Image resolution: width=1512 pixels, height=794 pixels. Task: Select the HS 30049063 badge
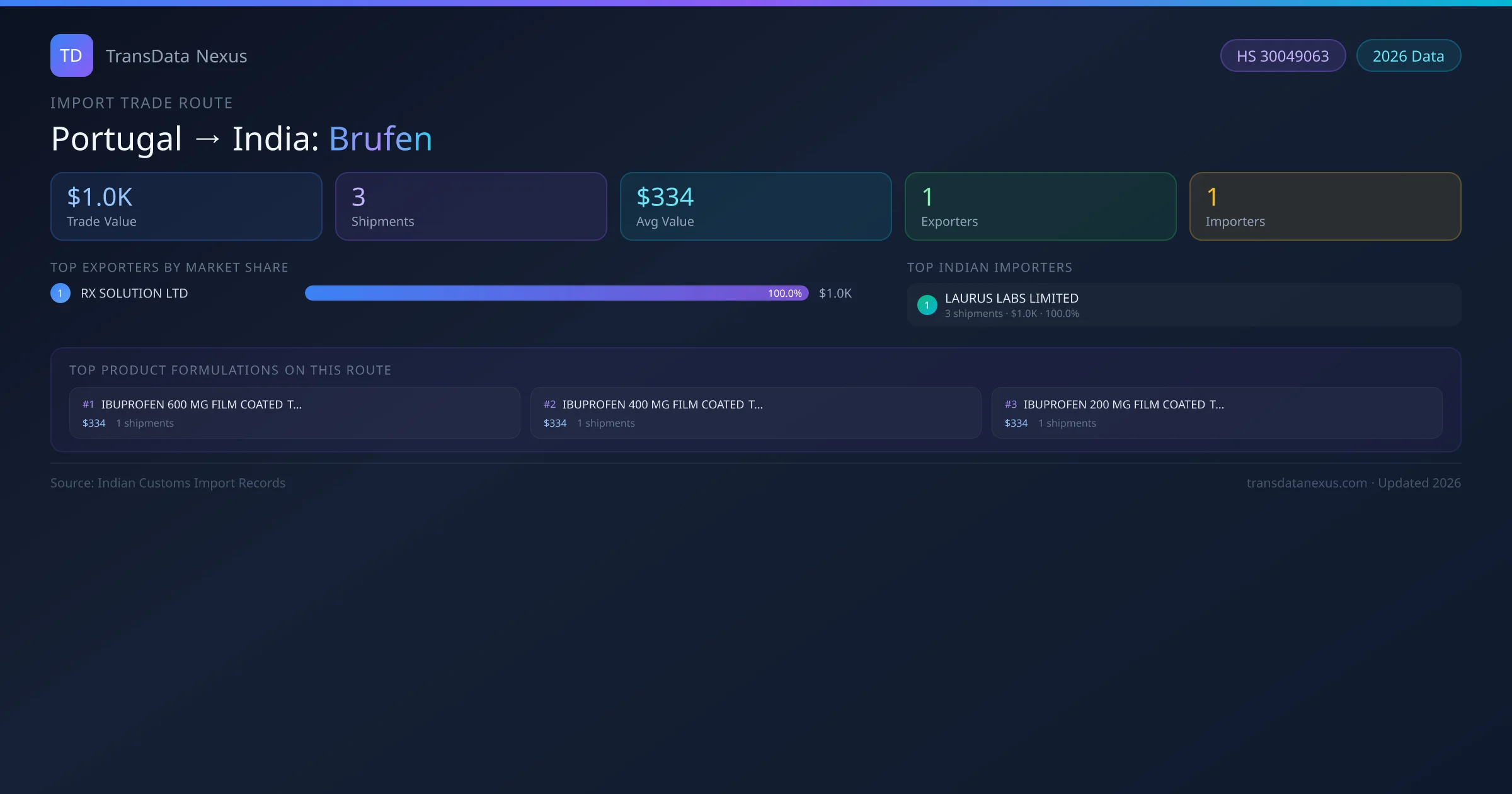(1282, 56)
